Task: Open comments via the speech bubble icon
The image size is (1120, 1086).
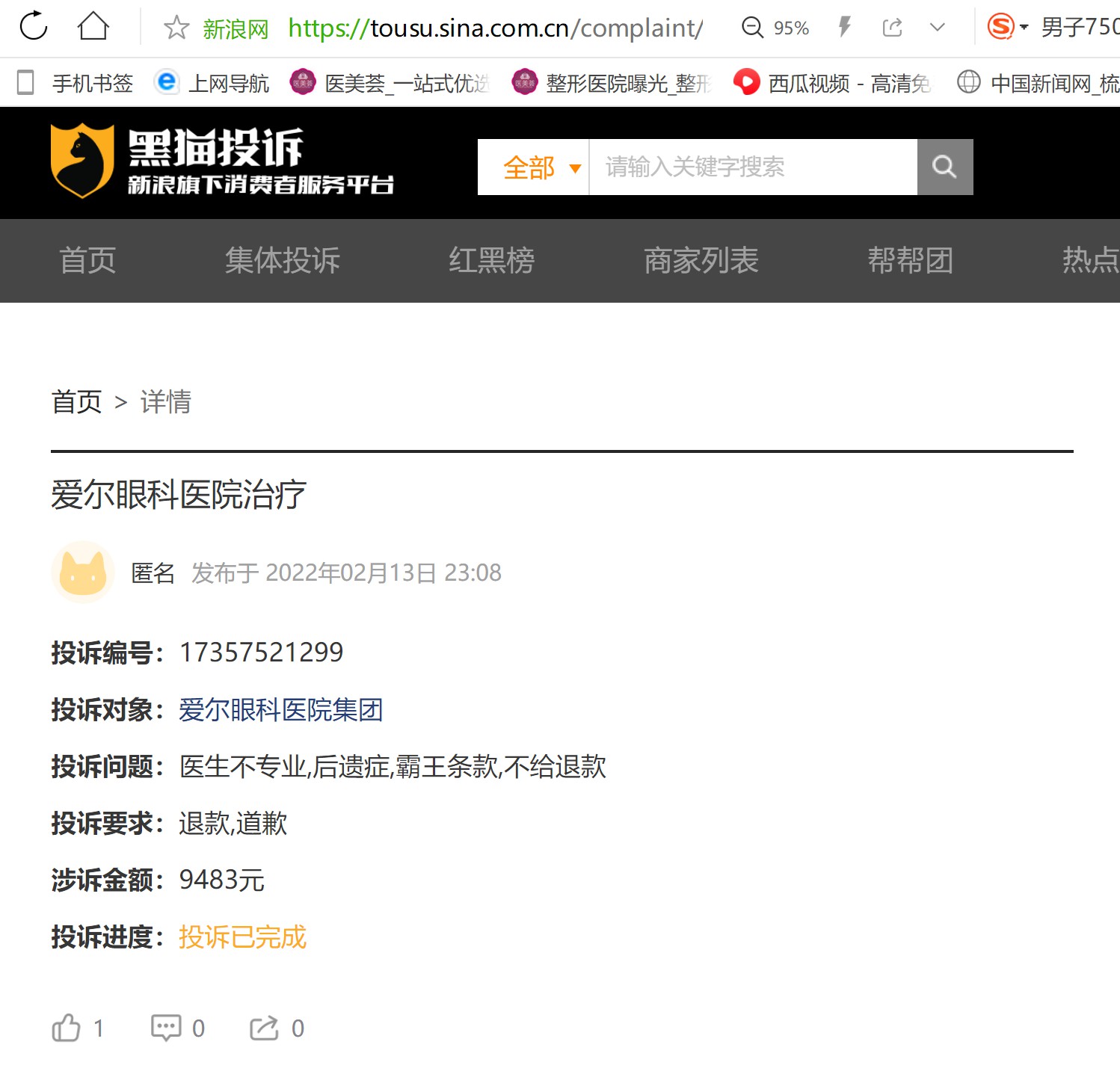Action: 166,1028
